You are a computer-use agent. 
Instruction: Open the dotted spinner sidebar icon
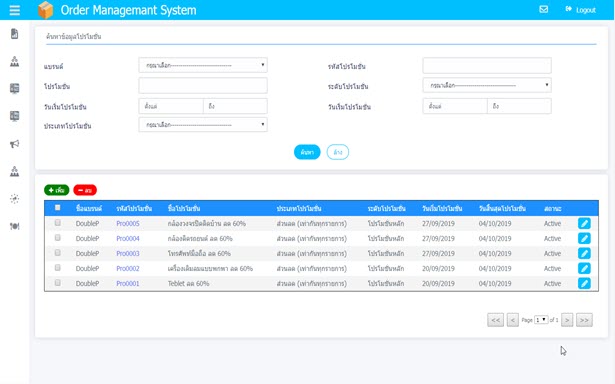click(15, 198)
